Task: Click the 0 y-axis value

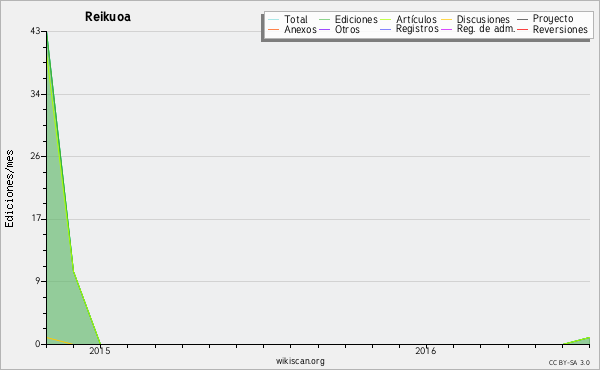Action: [x=38, y=344]
